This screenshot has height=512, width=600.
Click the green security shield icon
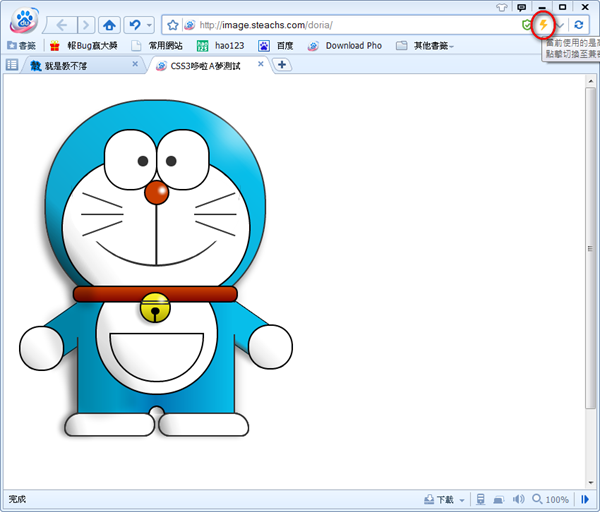coord(527,24)
